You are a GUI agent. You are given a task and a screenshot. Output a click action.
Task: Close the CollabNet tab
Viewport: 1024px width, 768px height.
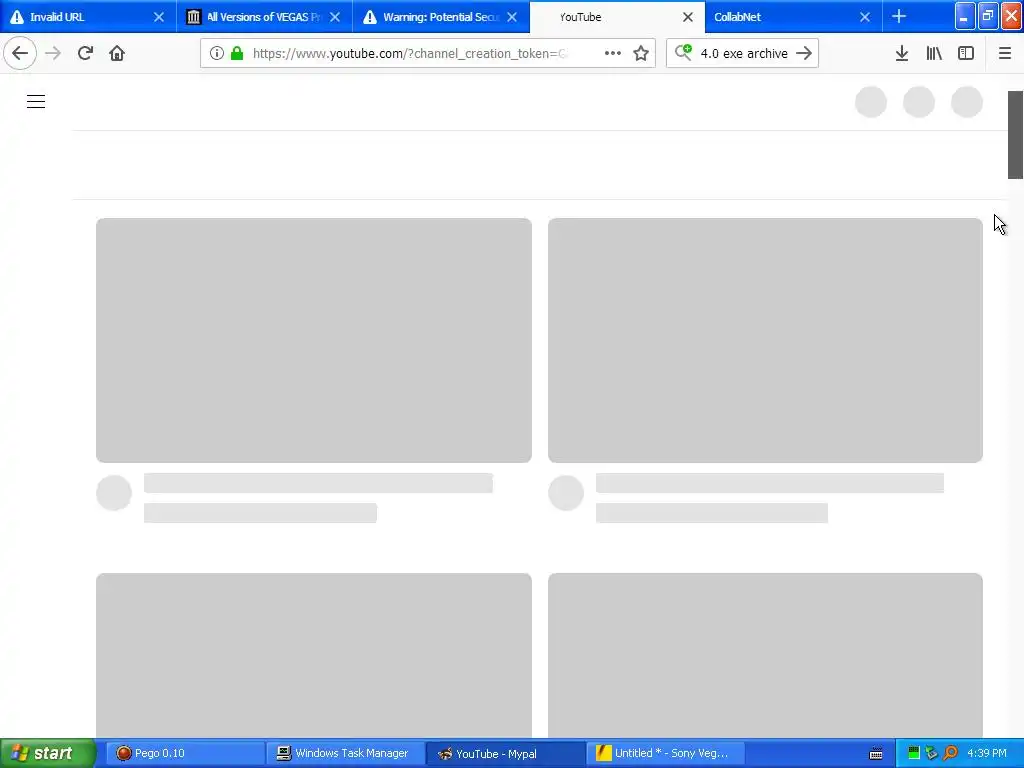[x=865, y=17]
